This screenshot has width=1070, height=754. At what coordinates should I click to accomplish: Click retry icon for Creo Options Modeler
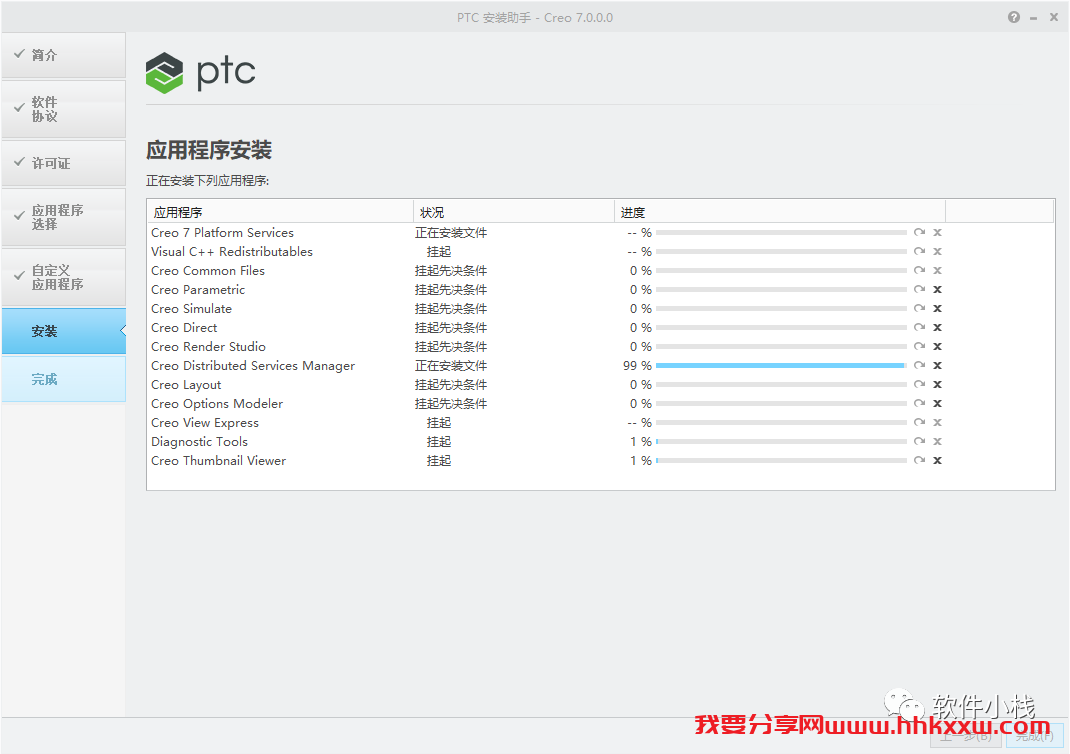[919, 404]
